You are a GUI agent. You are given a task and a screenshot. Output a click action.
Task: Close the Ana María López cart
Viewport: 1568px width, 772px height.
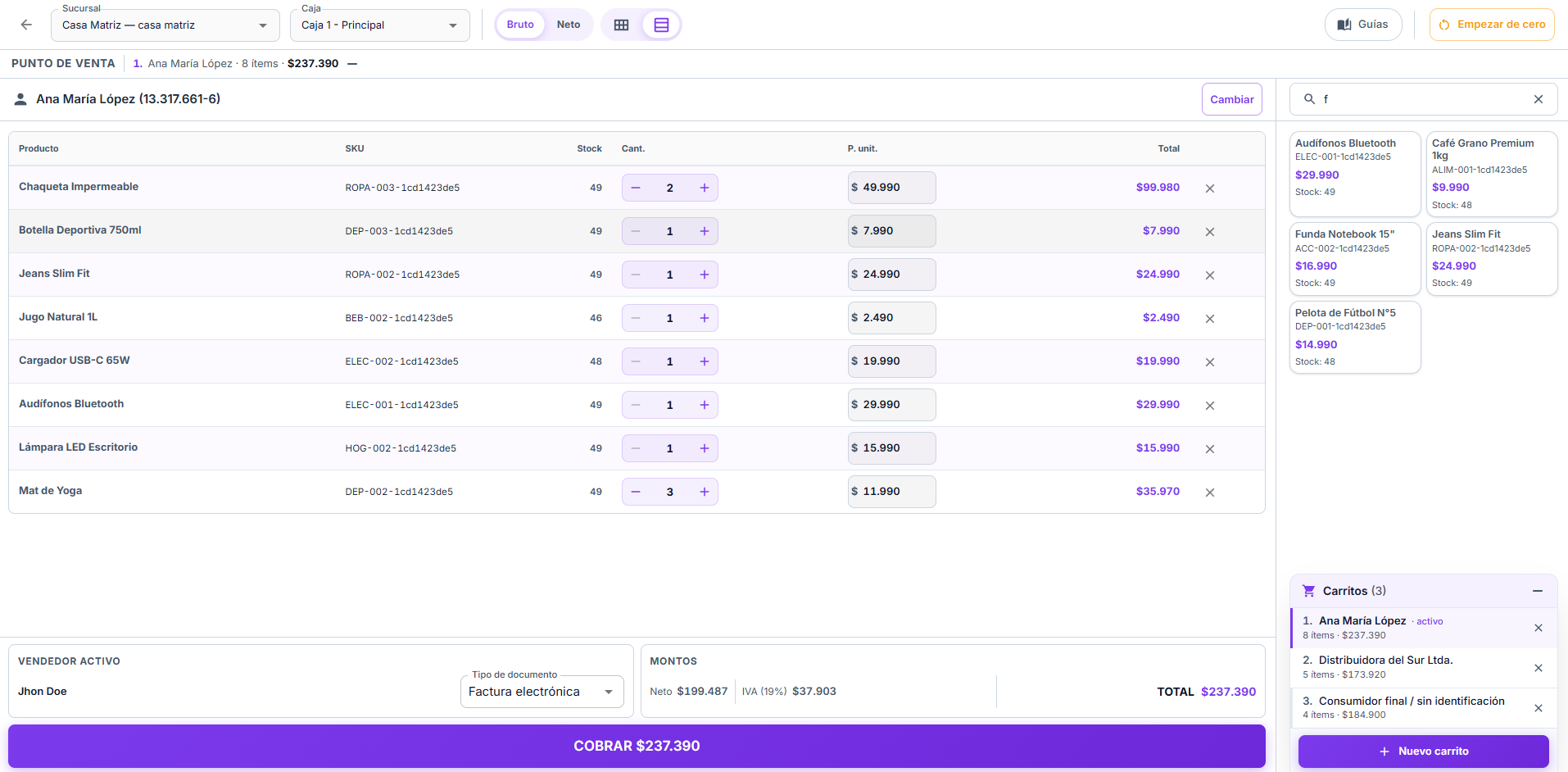pyautogui.click(x=1539, y=628)
